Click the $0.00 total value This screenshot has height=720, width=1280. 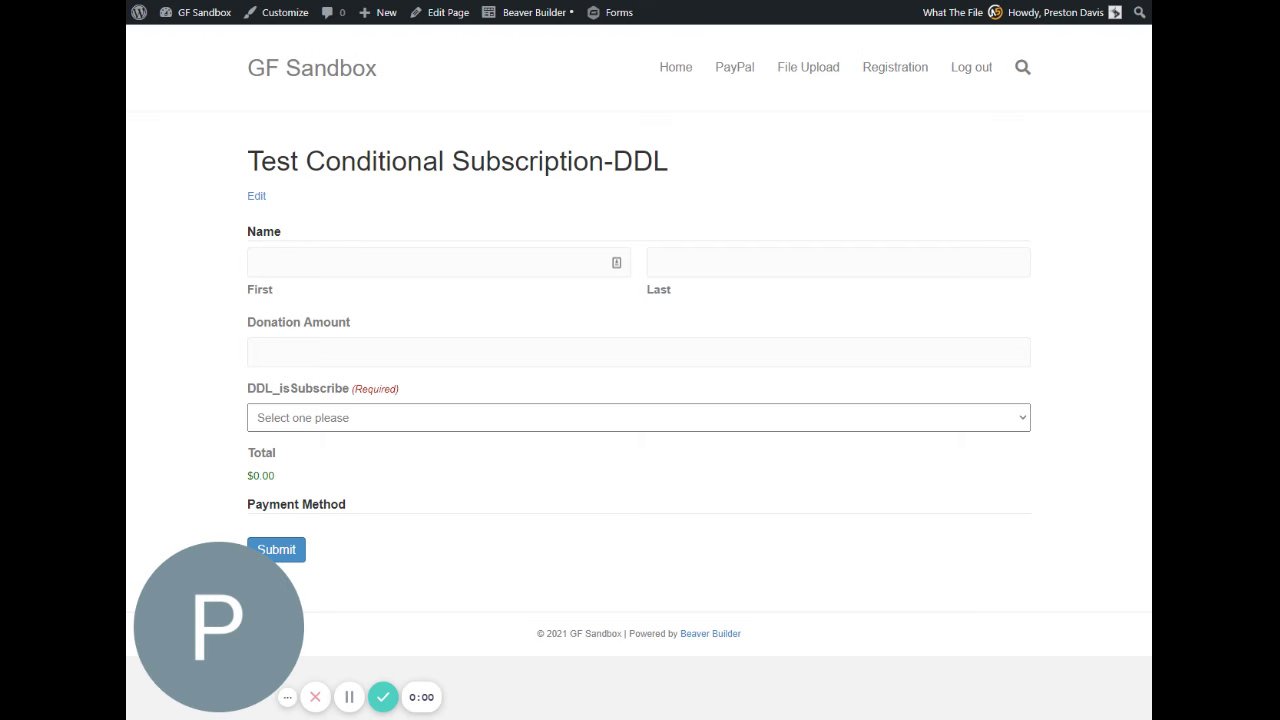(260, 476)
